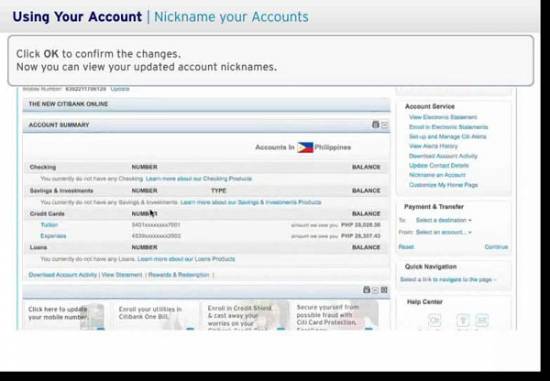
Task: Click THE NEW CITIBANK ONLINE header
Action: pos(68,104)
